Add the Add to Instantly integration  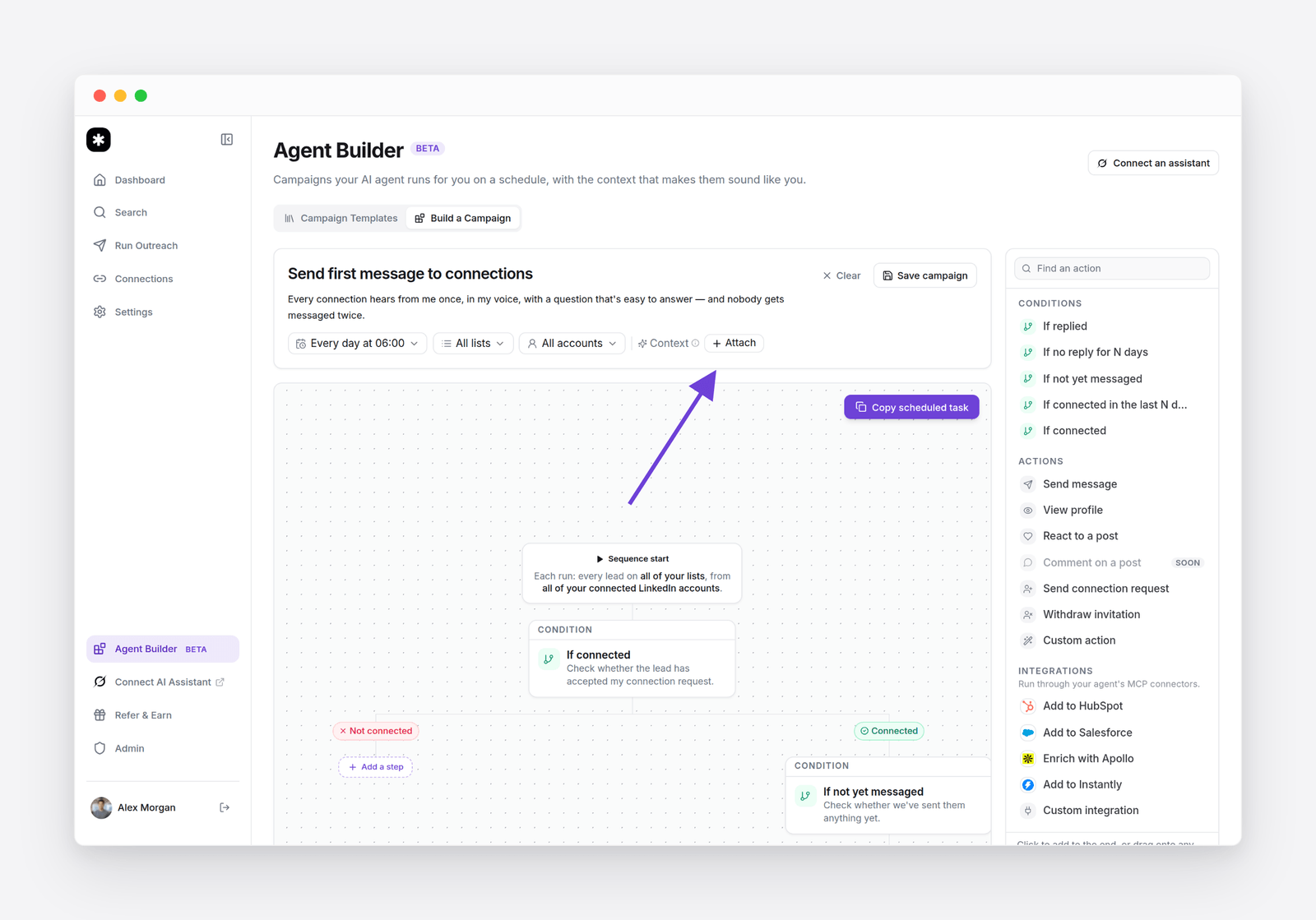point(1112,784)
